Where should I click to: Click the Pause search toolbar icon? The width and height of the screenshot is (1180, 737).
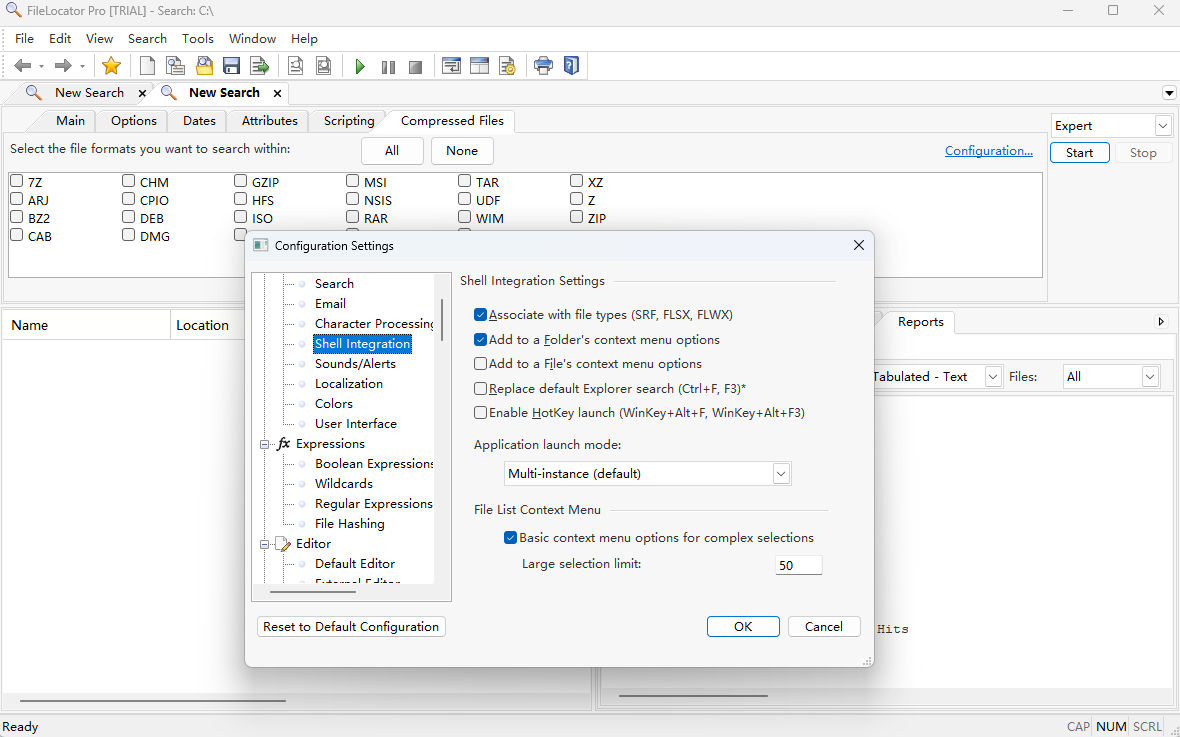tap(388, 67)
